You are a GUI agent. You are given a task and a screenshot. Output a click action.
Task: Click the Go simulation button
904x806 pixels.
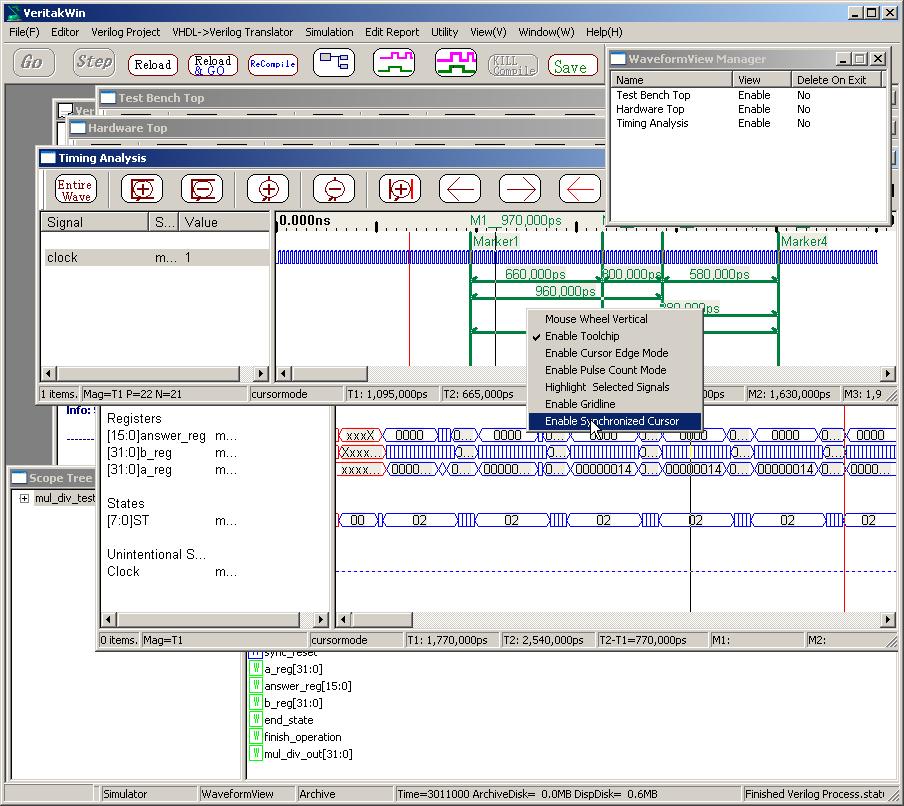(x=33, y=62)
